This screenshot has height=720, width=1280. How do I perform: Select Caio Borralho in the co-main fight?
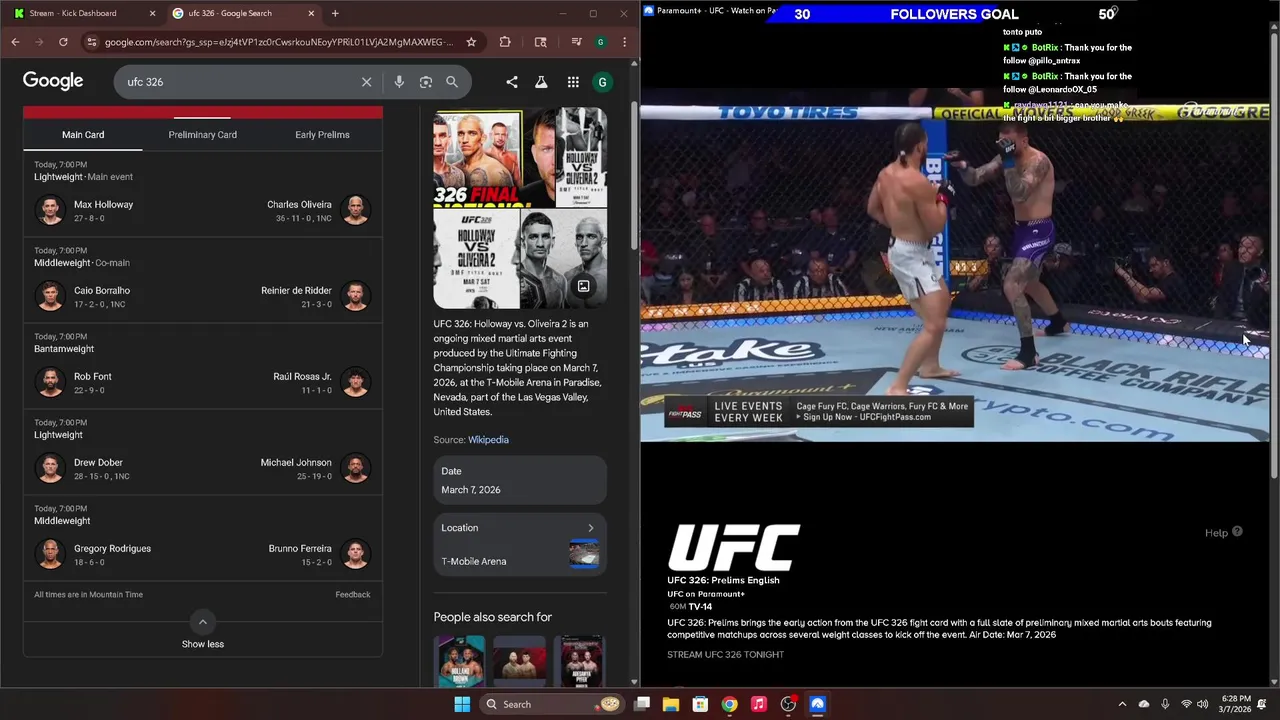coord(102,290)
